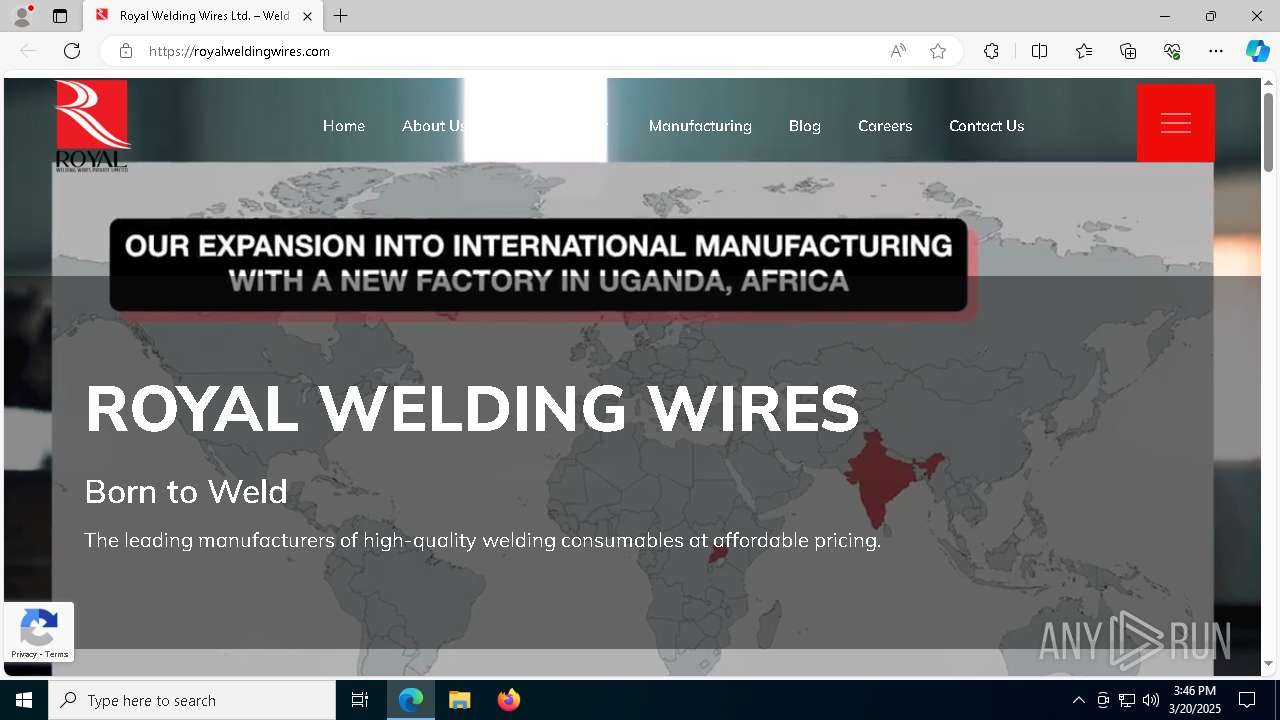Open the Manufacturing page
The width and height of the screenshot is (1280, 720).
(700, 126)
